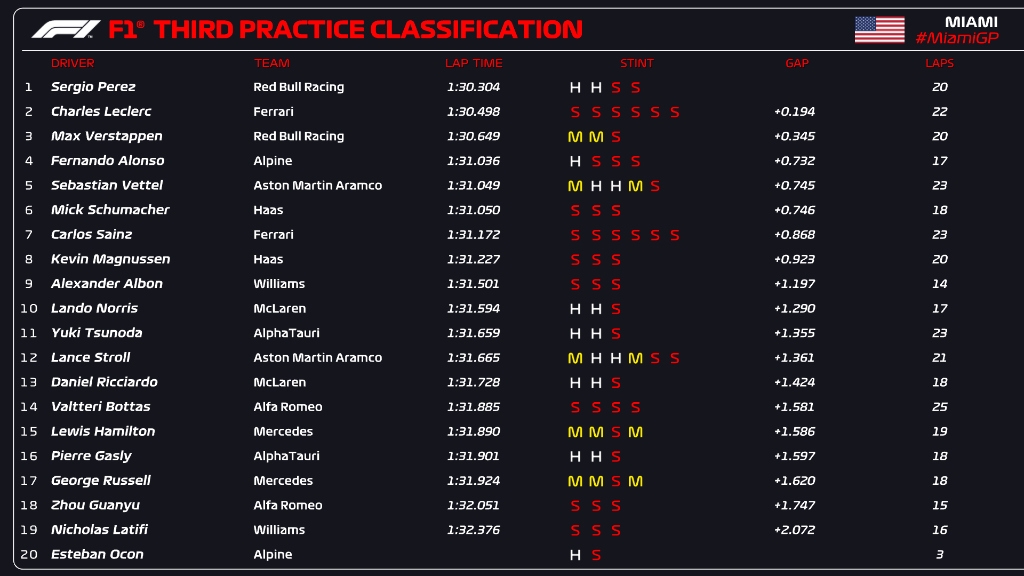Viewport: 1024px width, 576px height.
Task: Select the soft tyre in Hamilton's stint
Action: tap(616, 432)
